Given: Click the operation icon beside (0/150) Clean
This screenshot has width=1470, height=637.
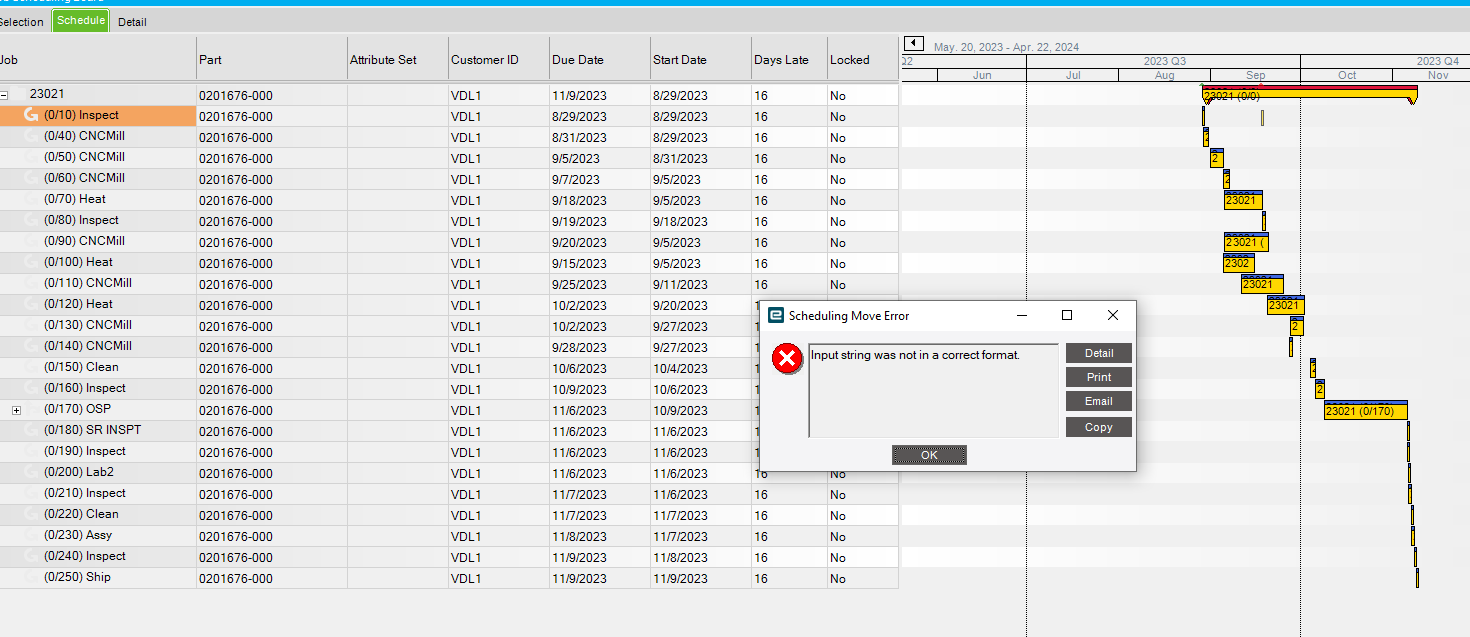Looking at the screenshot, I should click(x=30, y=367).
